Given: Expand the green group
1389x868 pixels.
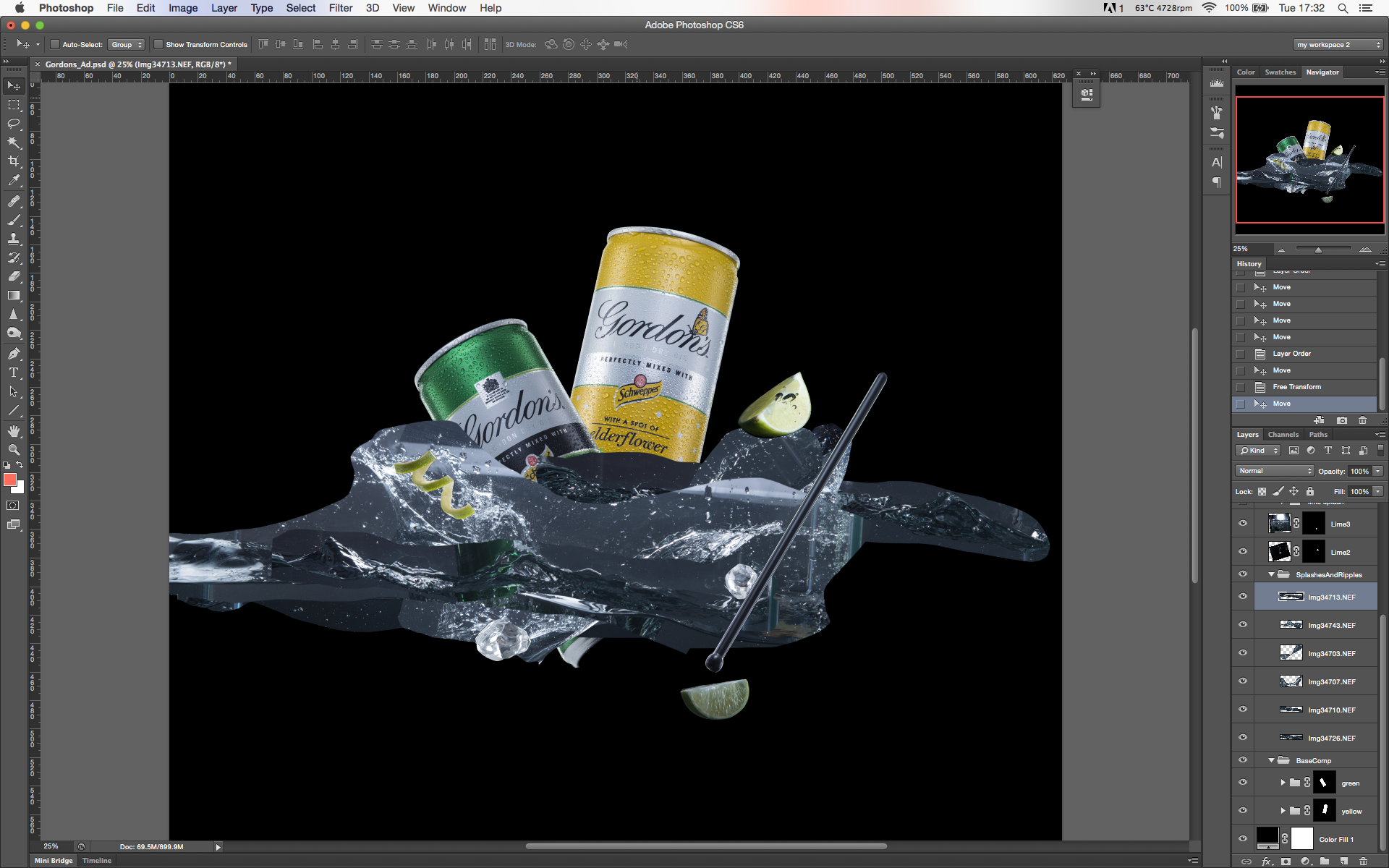Looking at the screenshot, I should click(x=1283, y=783).
